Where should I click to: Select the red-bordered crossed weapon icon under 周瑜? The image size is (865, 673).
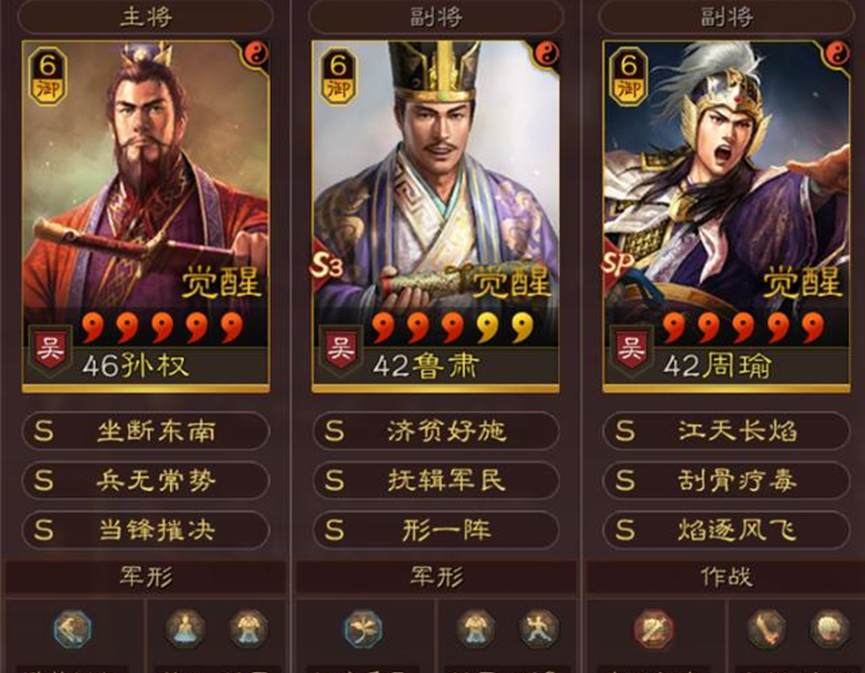coord(653,629)
